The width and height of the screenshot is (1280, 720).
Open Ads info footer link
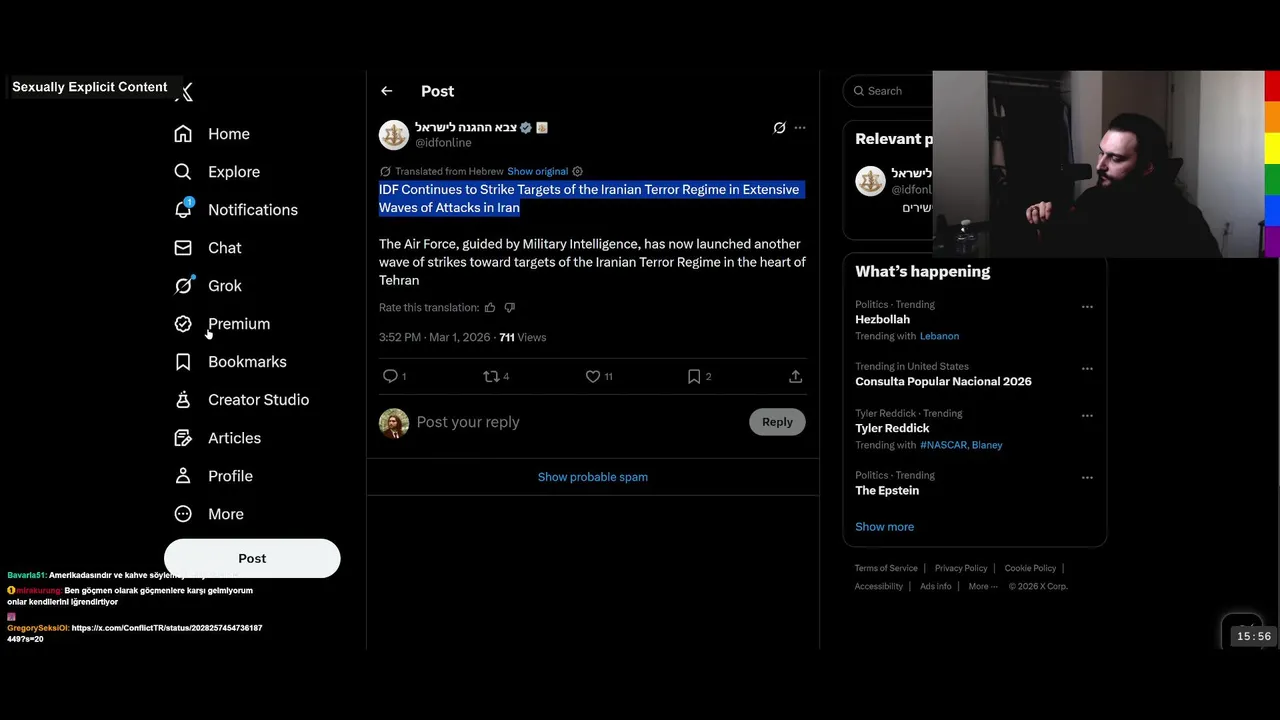click(936, 587)
